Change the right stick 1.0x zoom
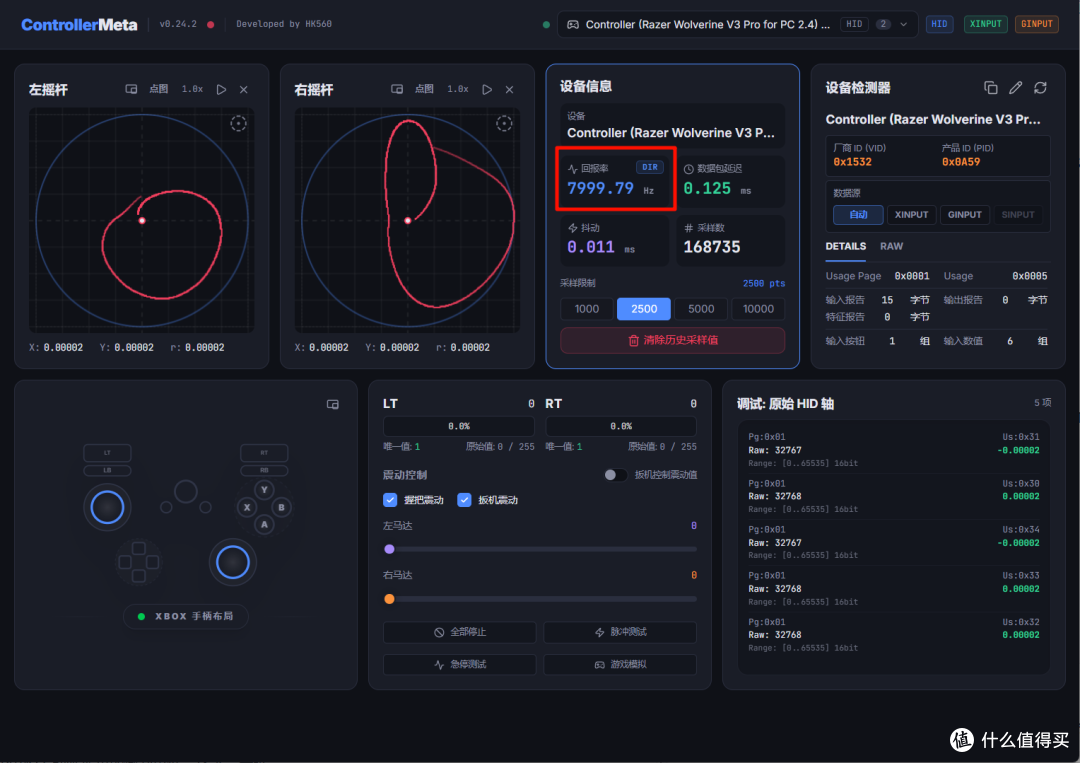 (x=458, y=90)
